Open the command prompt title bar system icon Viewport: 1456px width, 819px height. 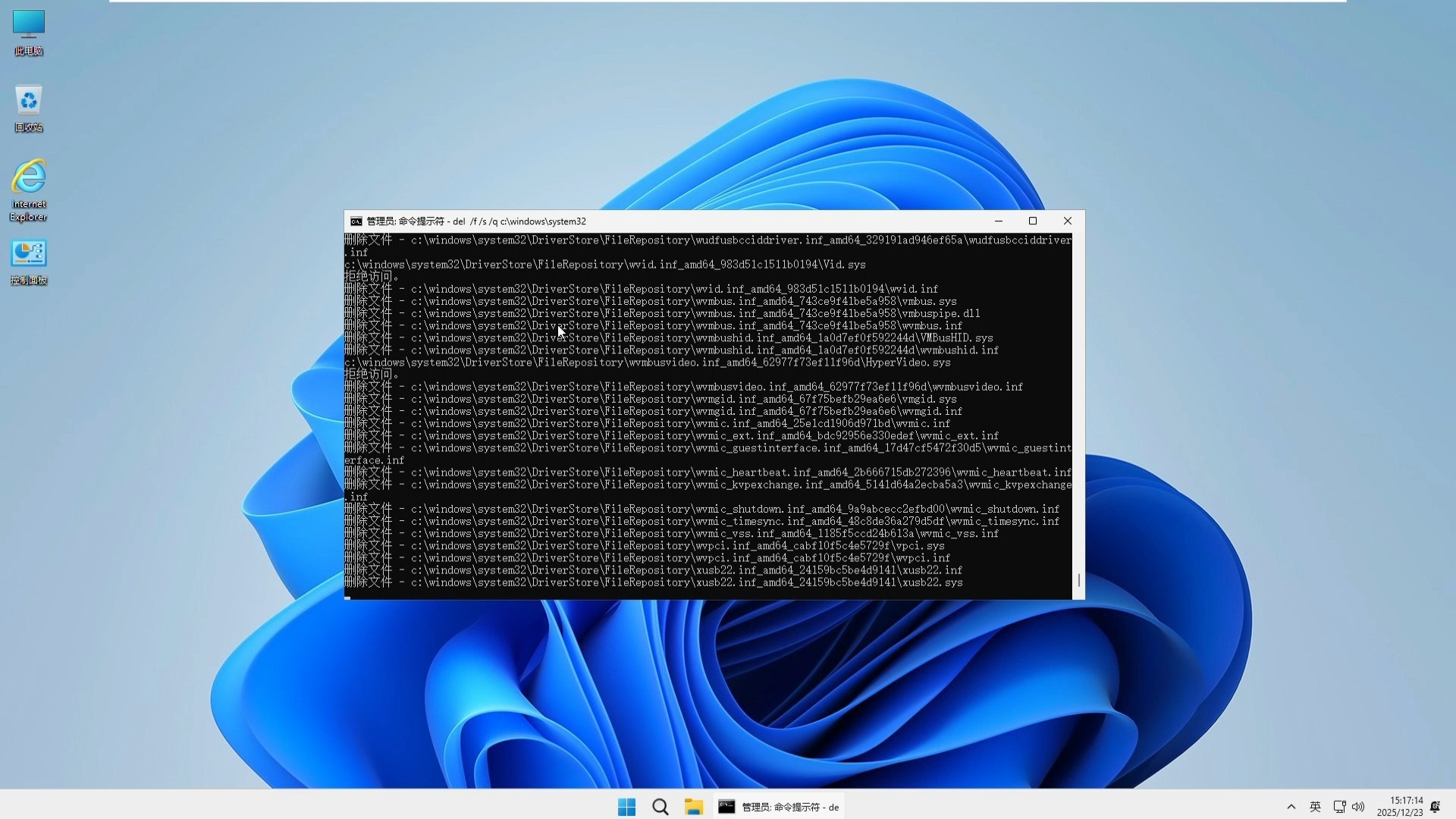coord(356,221)
